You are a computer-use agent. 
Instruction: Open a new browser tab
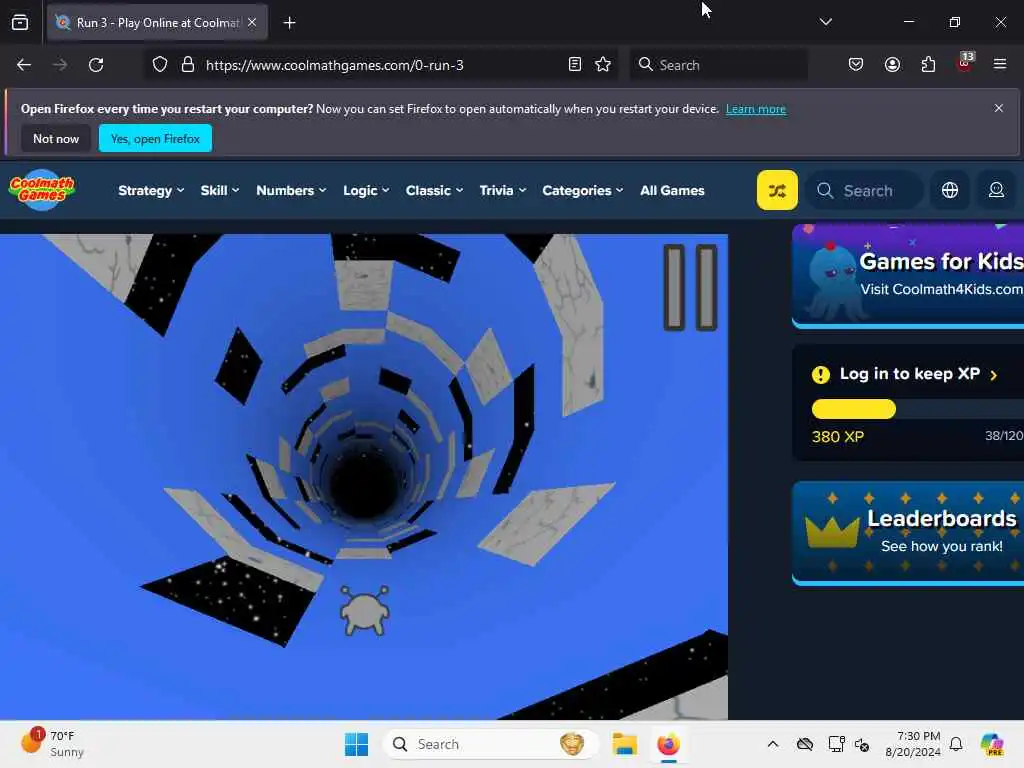[289, 23]
